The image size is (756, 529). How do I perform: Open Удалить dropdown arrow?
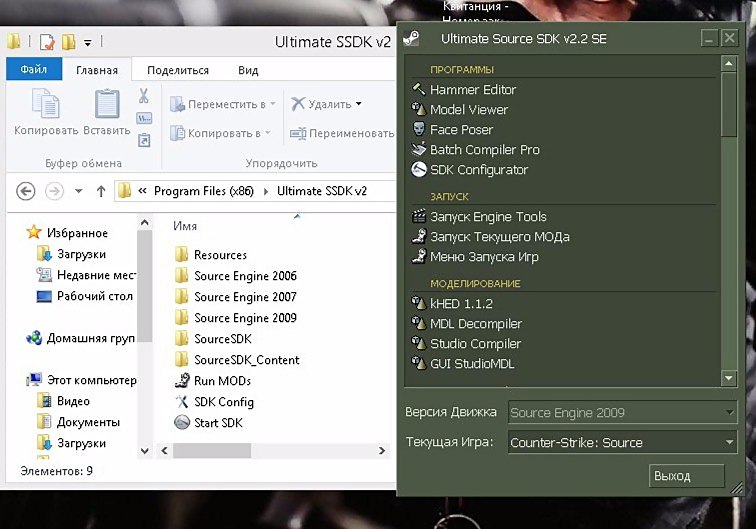coord(359,104)
